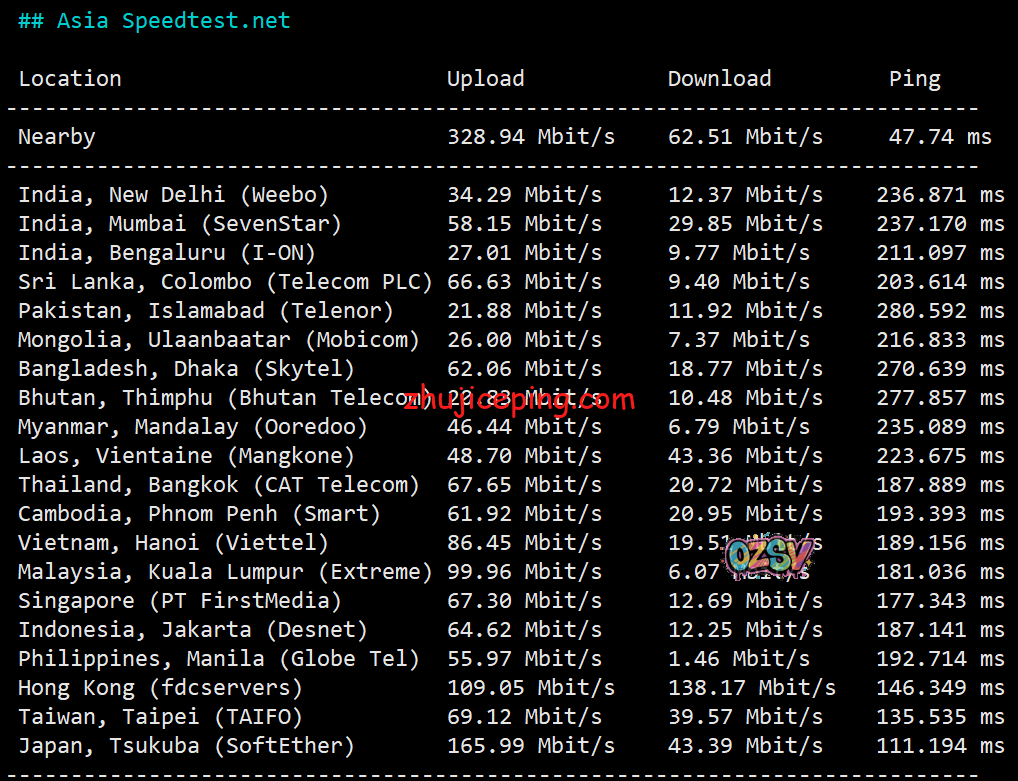The image size is (1018, 781).
Task: Select the Ping column header
Action: [x=914, y=79]
